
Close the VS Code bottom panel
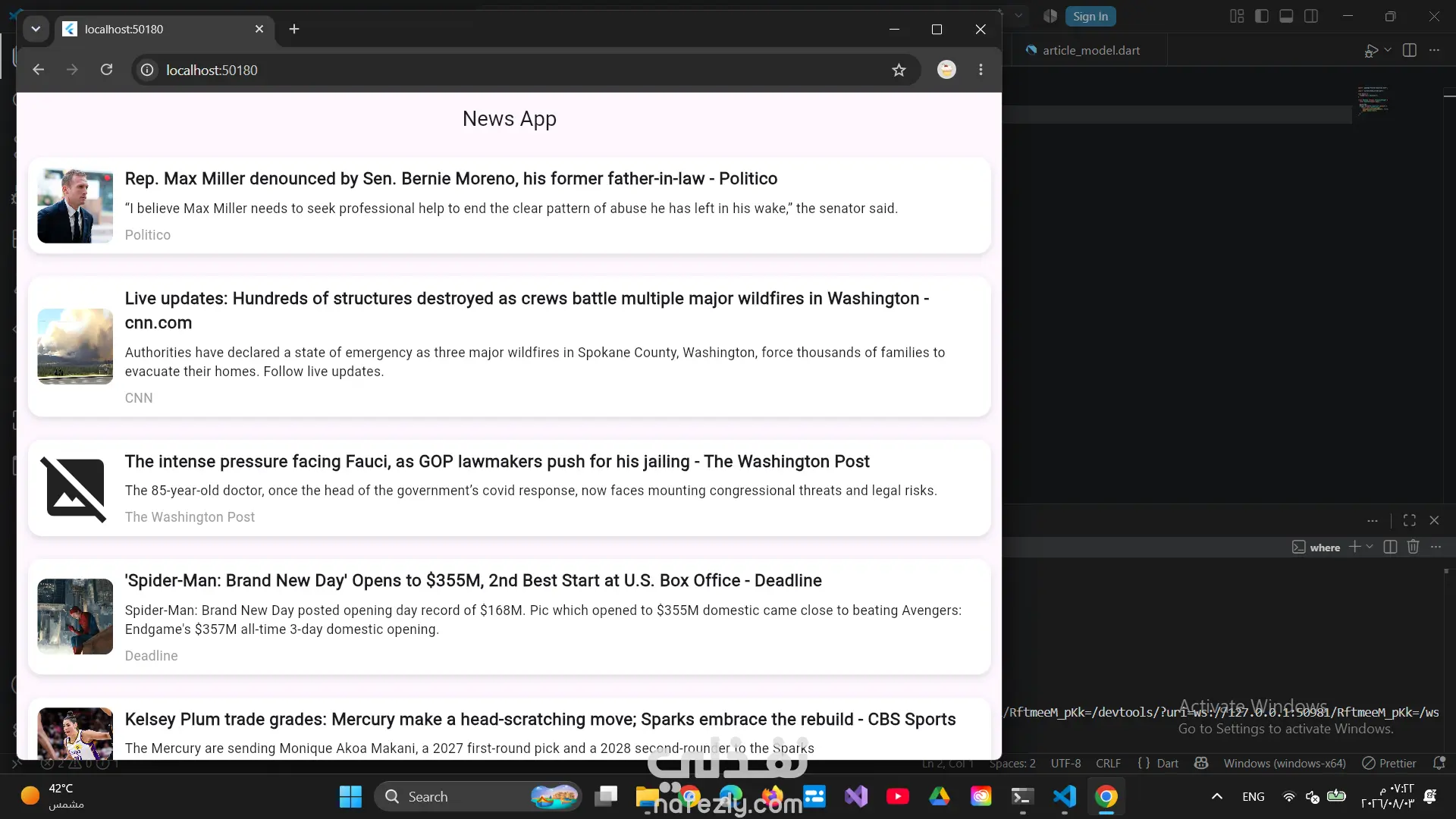[x=1434, y=520]
